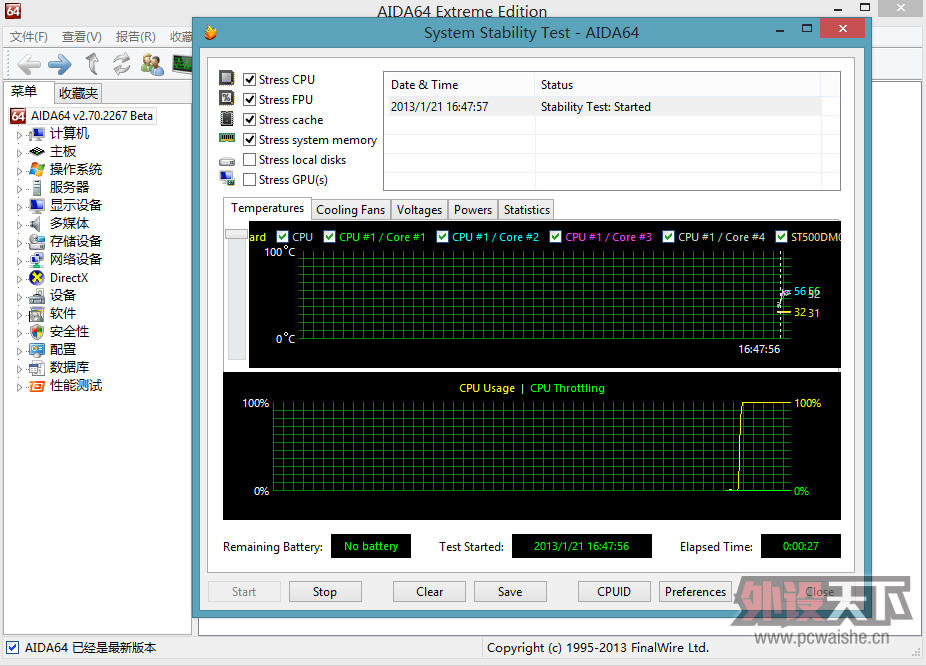The height and width of the screenshot is (666, 926).
Task: Switch to the 收藏夹 favorites tab
Action: tap(79, 93)
